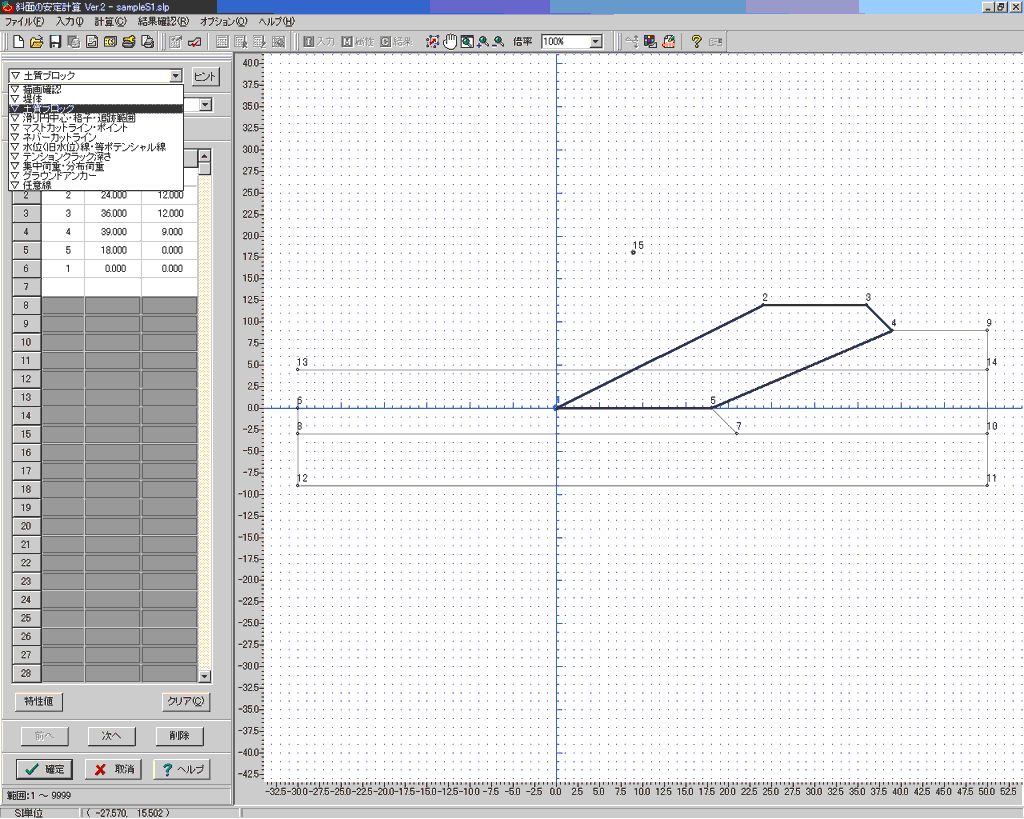Click the first greyed table icon
Screen dimensions: 1024x819
(222, 42)
